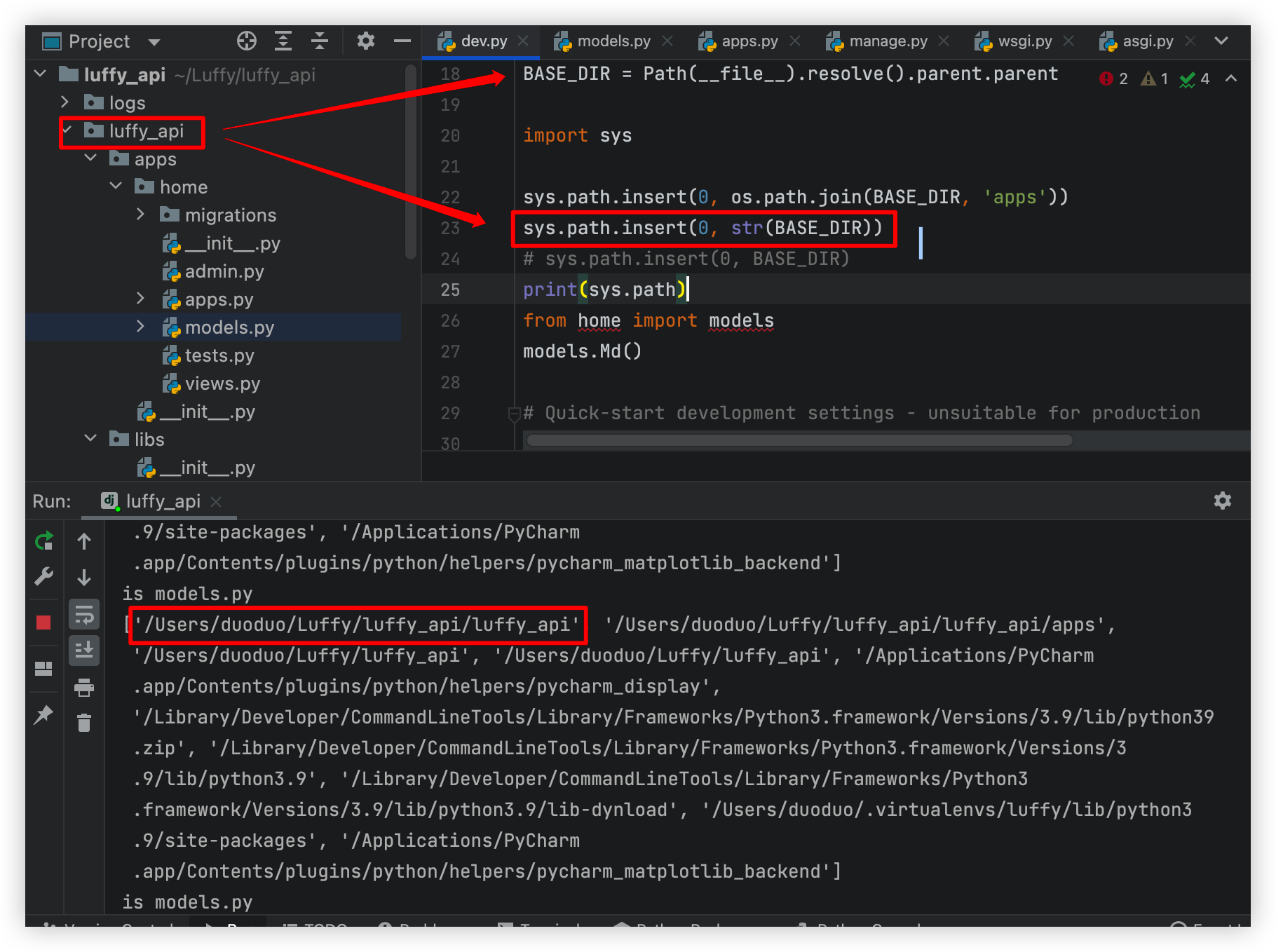This screenshot has height=952, width=1276.
Task: Jump down the stack trace arrow
Action: tap(84, 577)
